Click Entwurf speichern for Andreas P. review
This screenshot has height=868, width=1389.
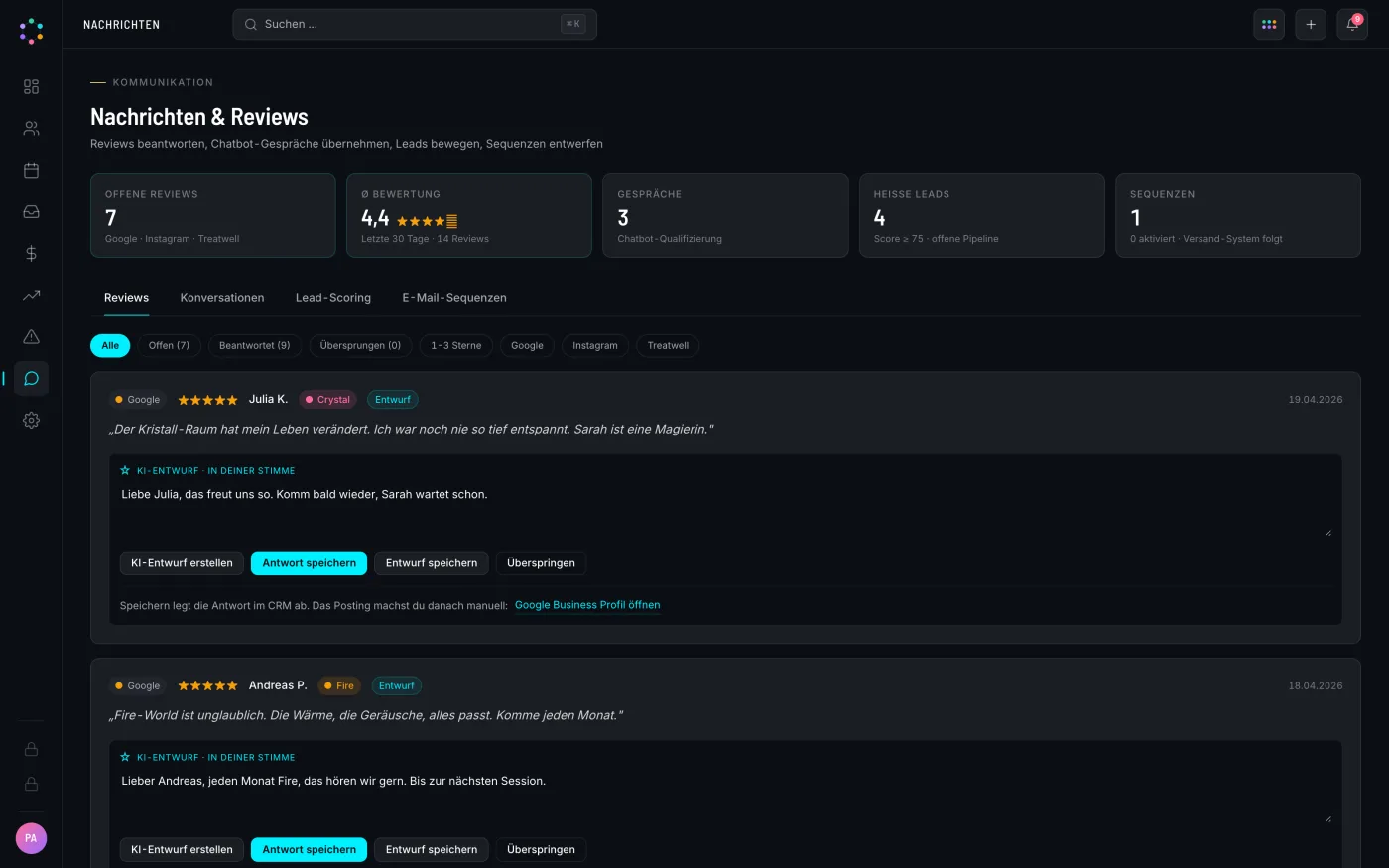pos(432,850)
